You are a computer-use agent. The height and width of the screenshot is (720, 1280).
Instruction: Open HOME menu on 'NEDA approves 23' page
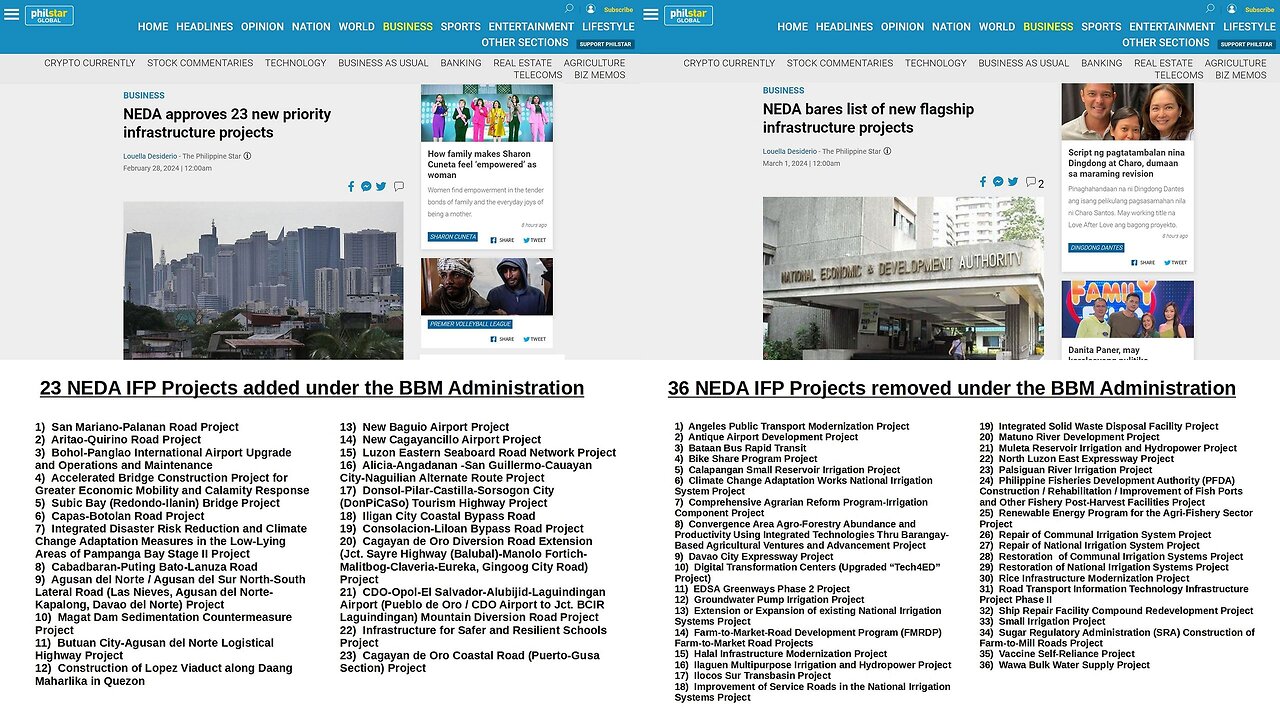[153, 27]
